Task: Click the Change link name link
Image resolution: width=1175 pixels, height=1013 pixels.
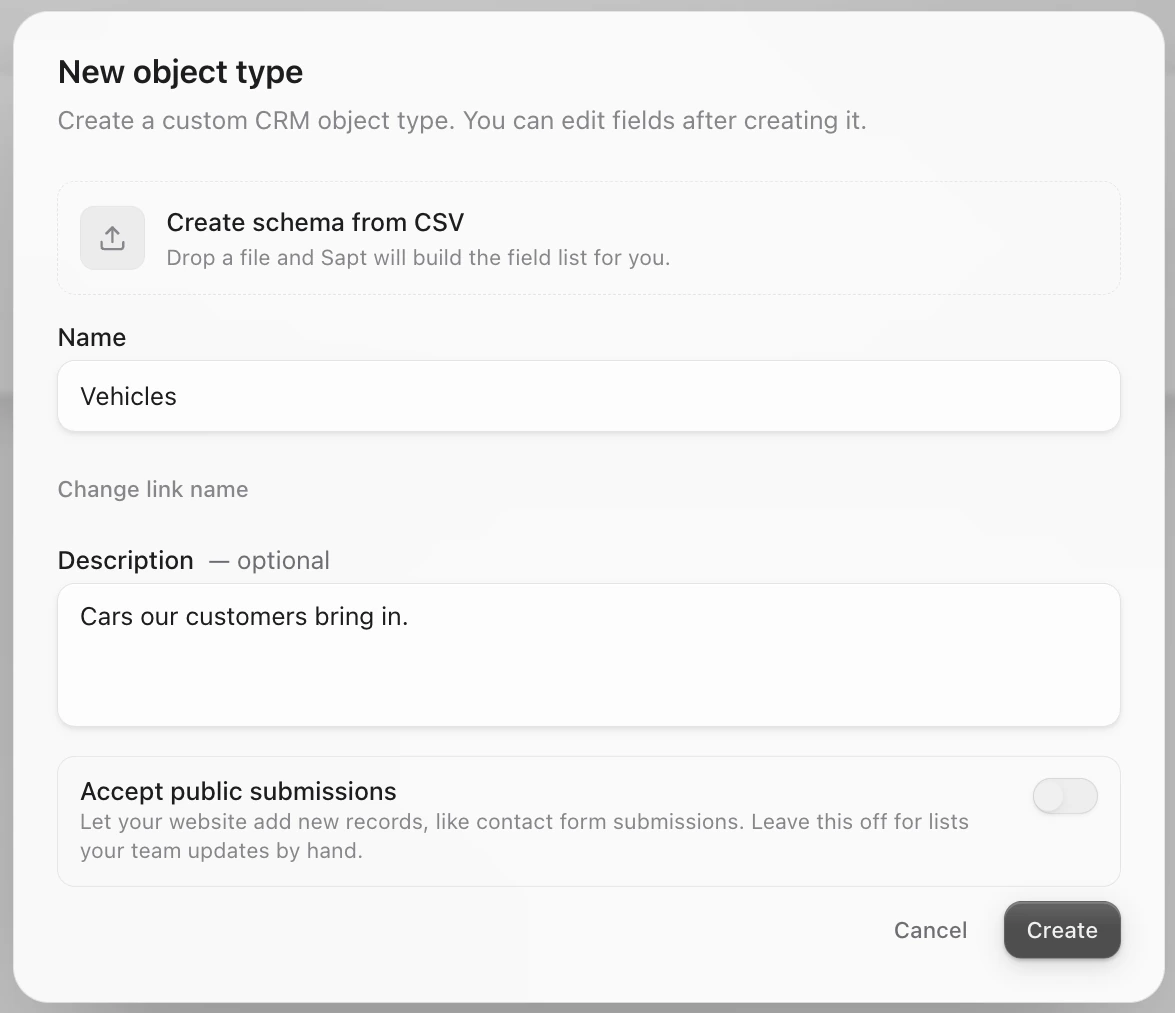Action: pyautogui.click(x=153, y=489)
